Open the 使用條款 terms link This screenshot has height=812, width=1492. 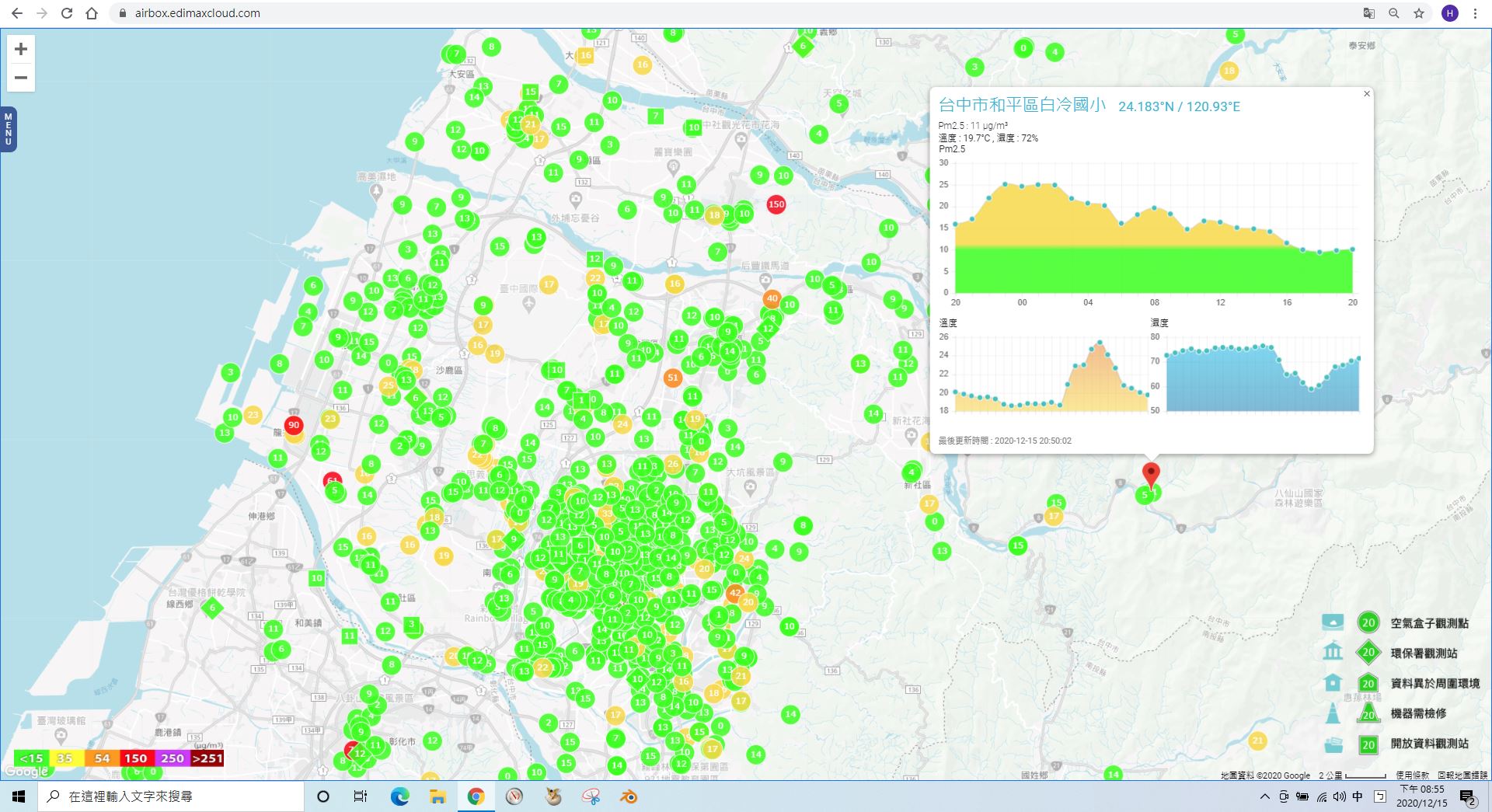tap(1412, 775)
